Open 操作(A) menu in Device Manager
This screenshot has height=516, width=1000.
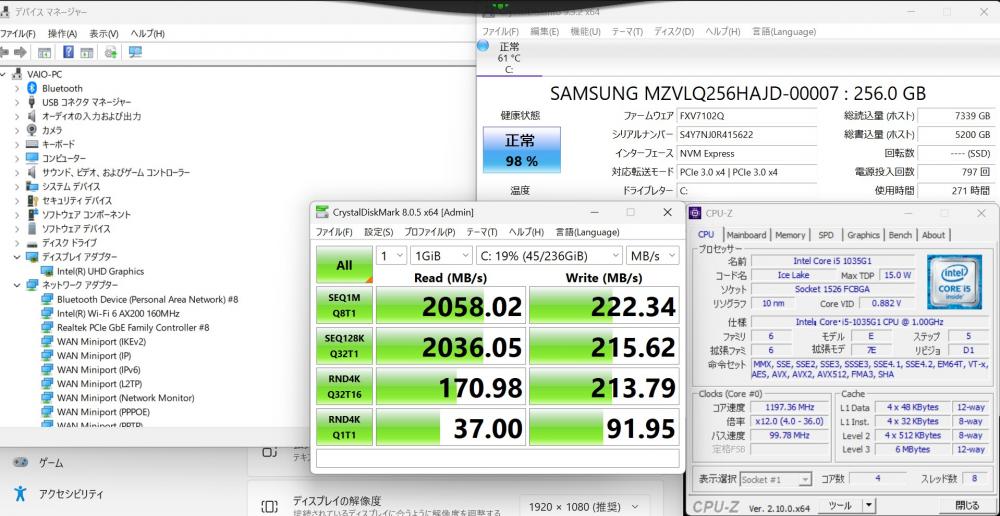point(62,34)
